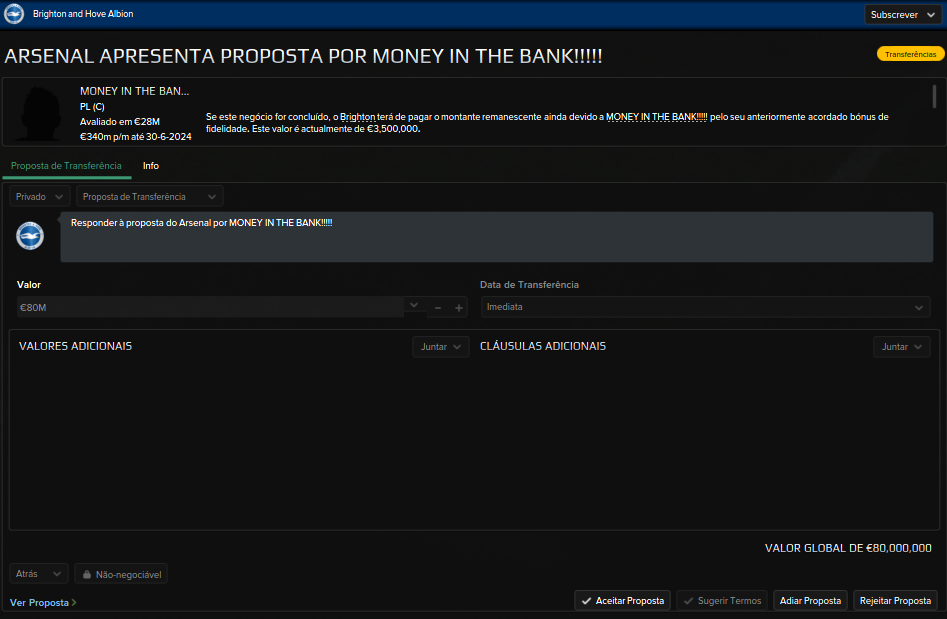Viewport: 947px width, 619px height.
Task: Click the player name MONEY IN THE BAN... header
Action: point(135,91)
